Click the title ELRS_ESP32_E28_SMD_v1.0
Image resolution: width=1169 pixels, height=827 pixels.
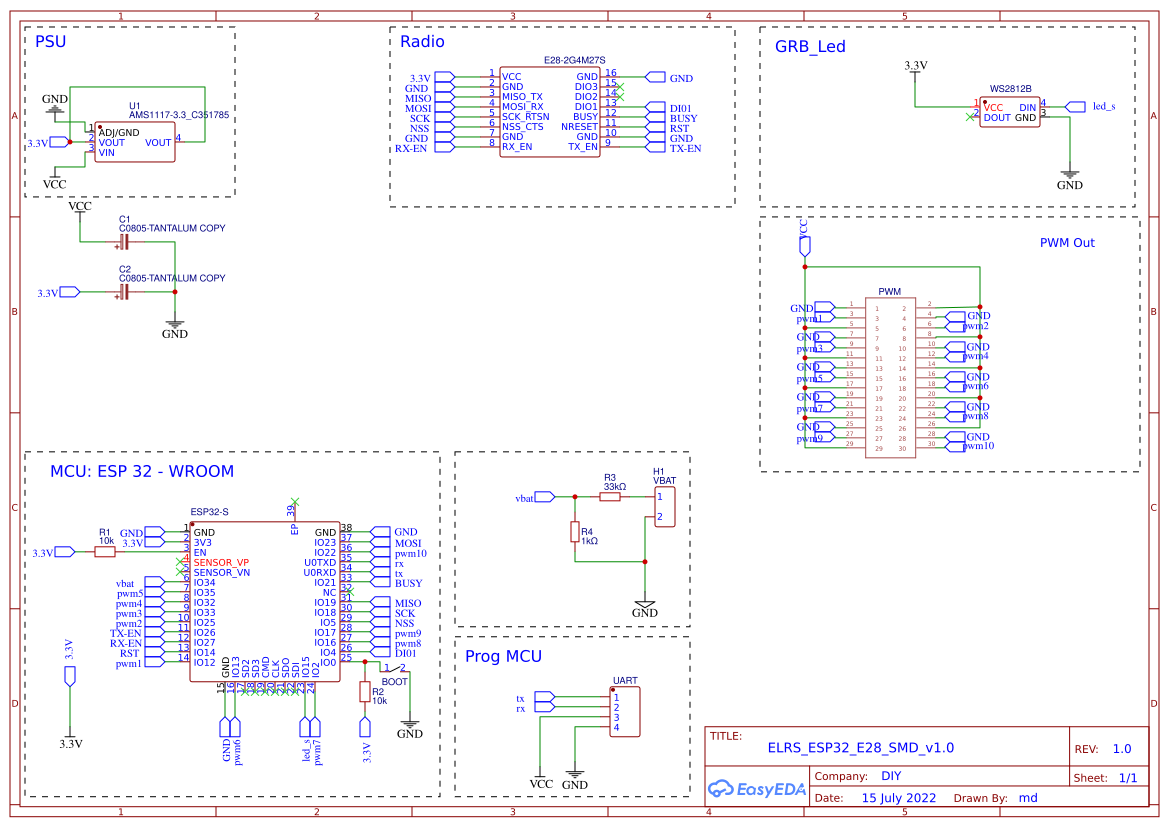pos(861,747)
